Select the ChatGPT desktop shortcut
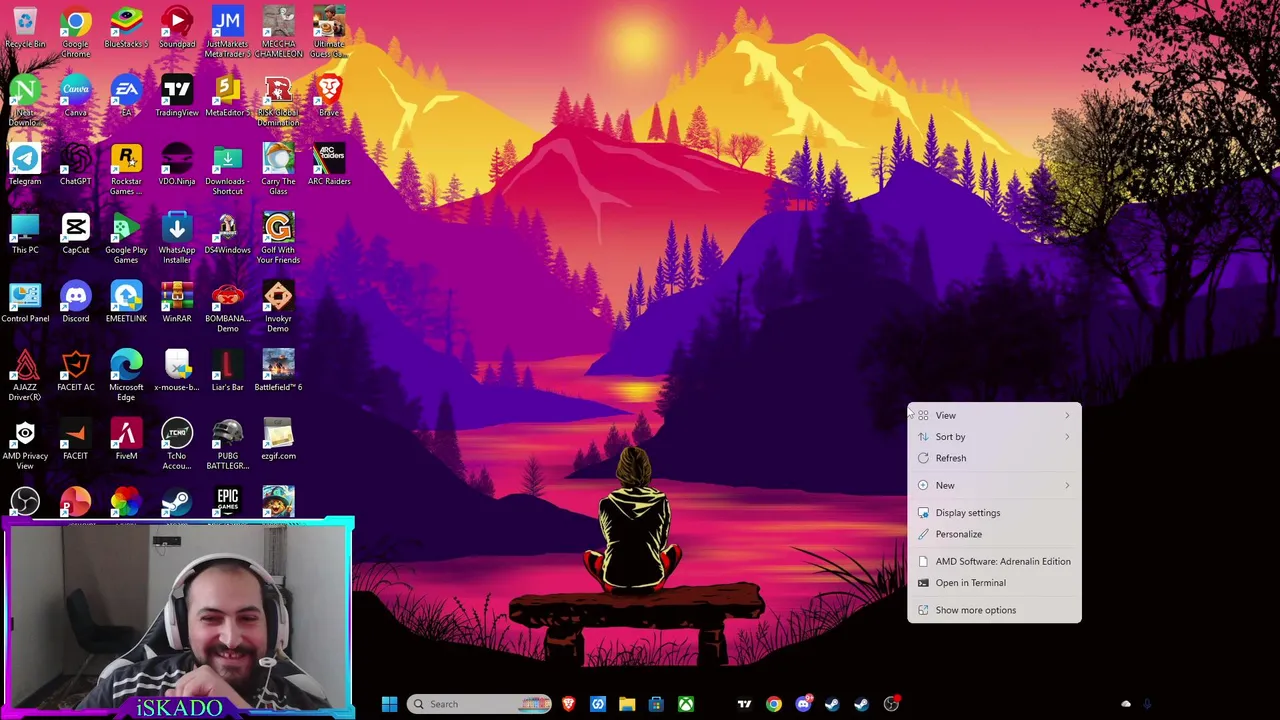Screen dimensions: 1280x720 click(76, 165)
